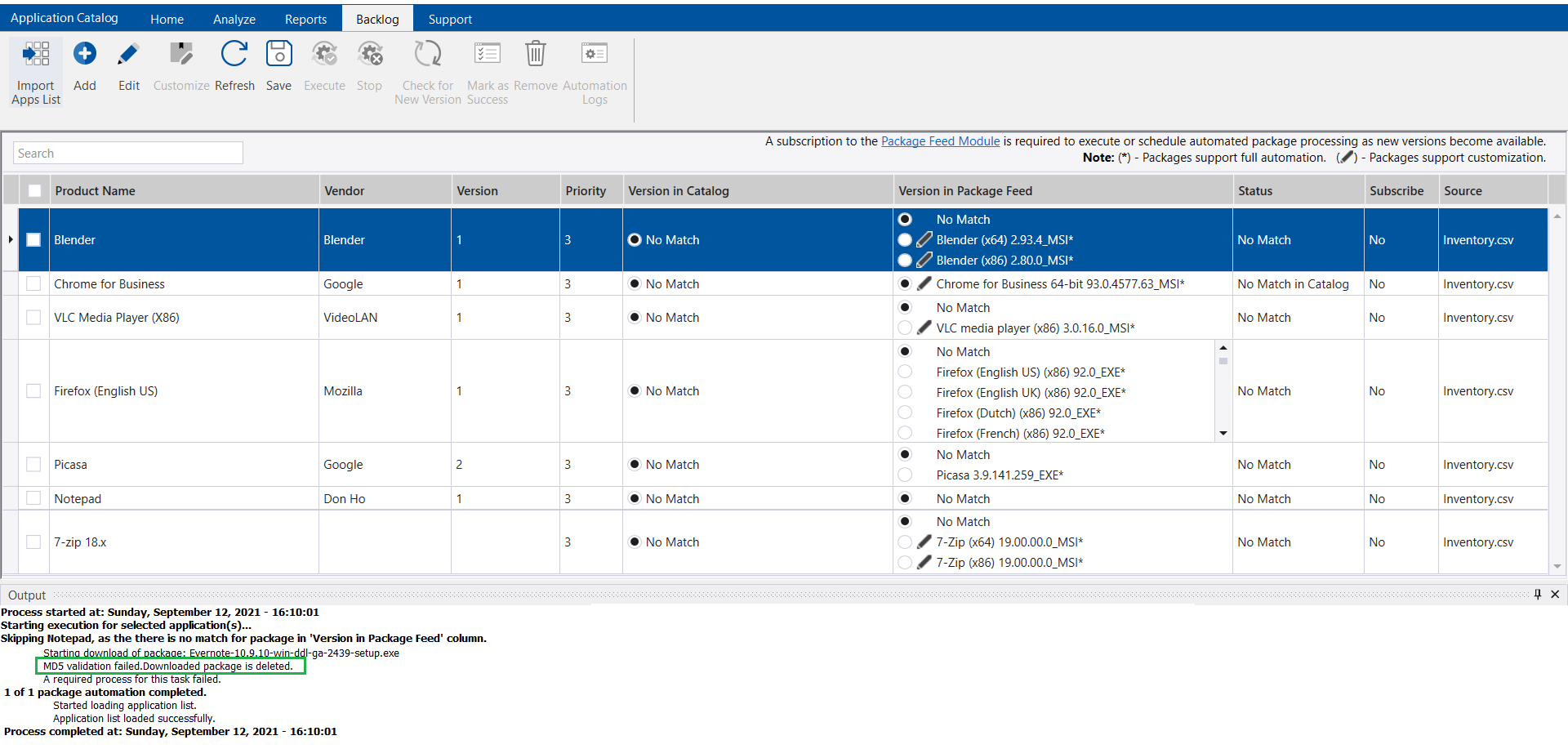Screen dimensions: 1568x749
Task: Sort by Version in Package Feed header
Action: point(1062,190)
